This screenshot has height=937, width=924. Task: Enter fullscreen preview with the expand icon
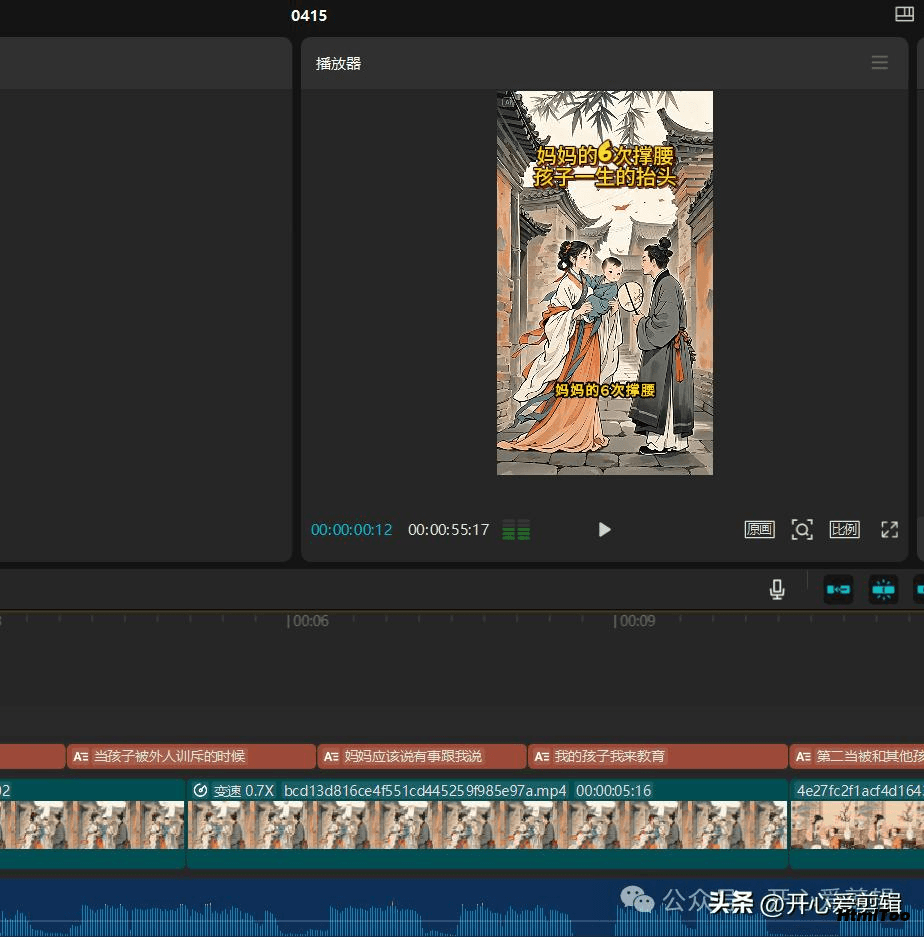[x=889, y=529]
